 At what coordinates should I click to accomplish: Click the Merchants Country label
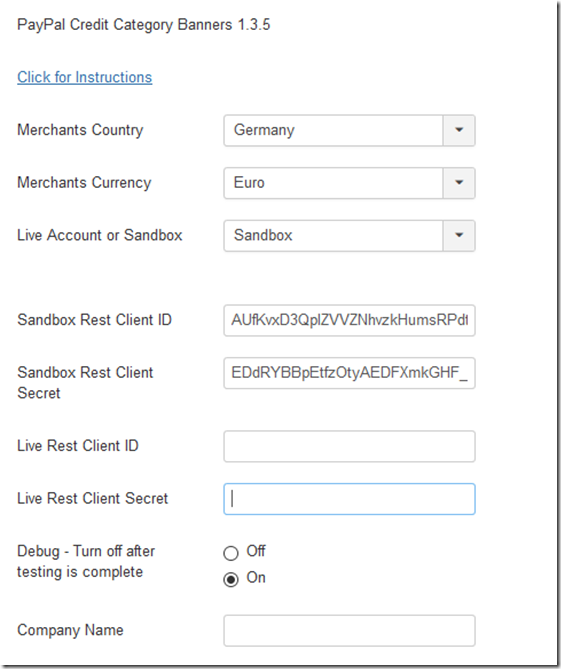click(80, 130)
